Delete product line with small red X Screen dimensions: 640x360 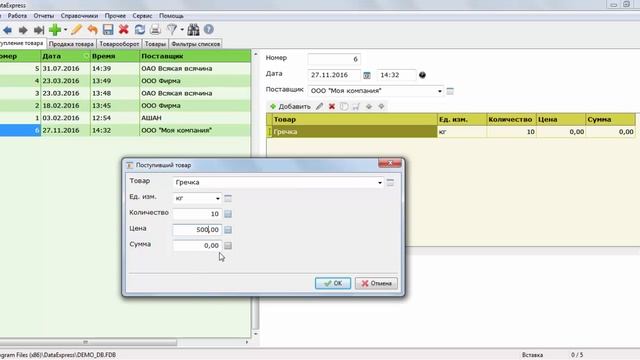pyautogui.click(x=332, y=107)
